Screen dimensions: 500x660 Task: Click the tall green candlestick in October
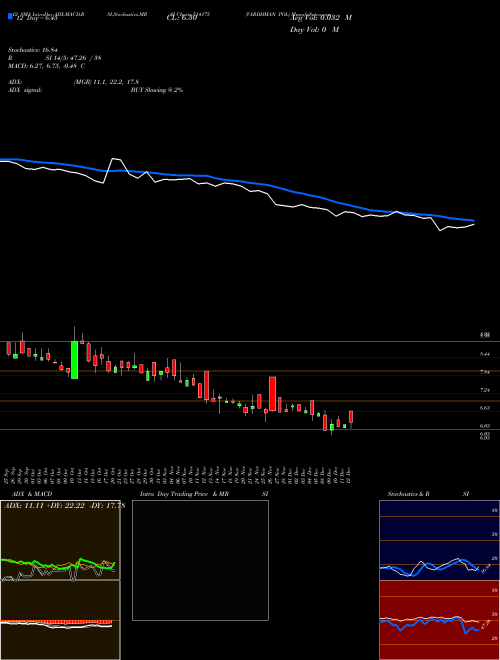(74, 360)
